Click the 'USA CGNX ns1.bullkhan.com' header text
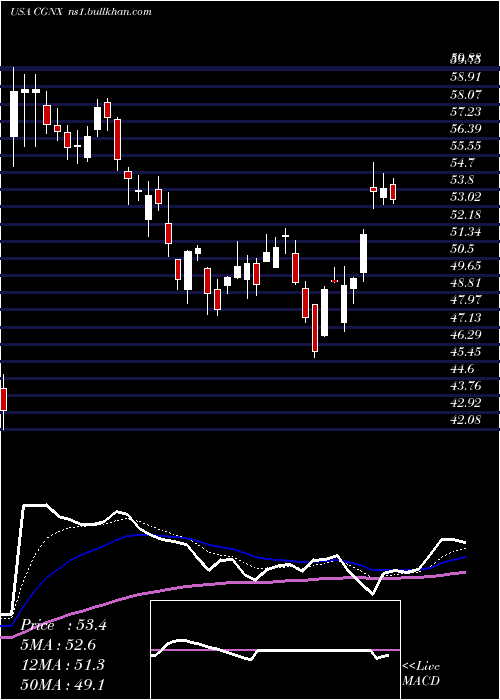This screenshot has width=500, height=700. click(x=80, y=12)
